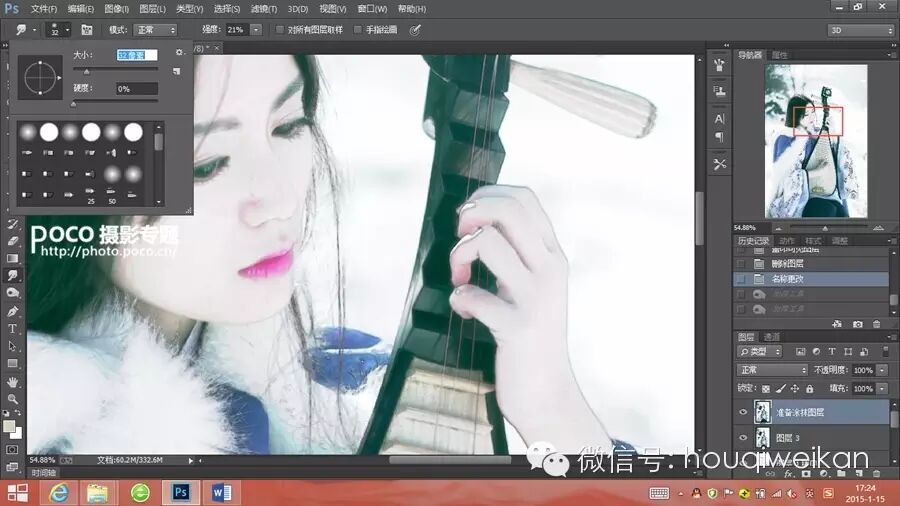The image size is (900, 506).
Task: Open the Brush Presets collapsed panel icon
Action: point(719,65)
